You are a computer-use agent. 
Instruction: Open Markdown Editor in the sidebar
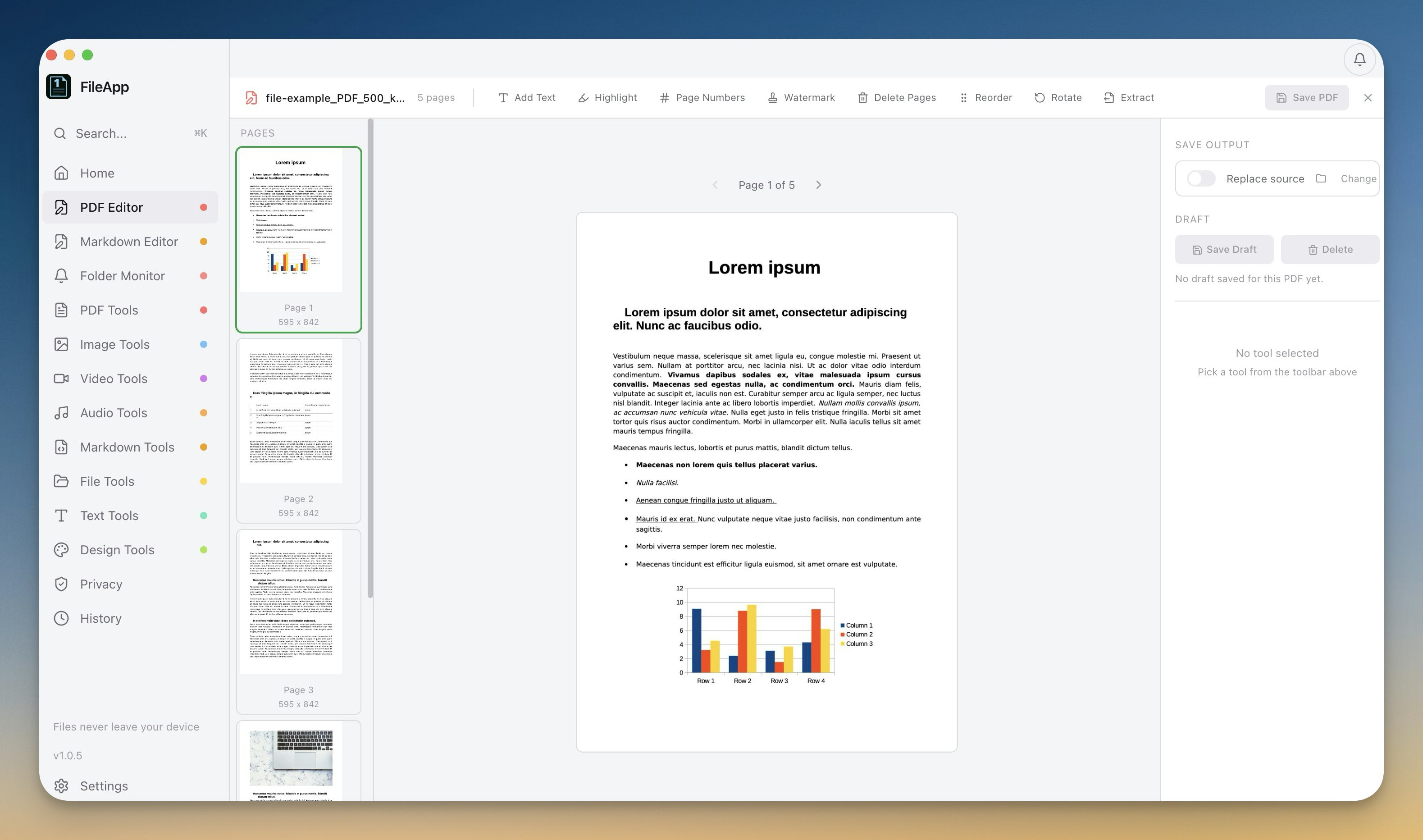(129, 242)
